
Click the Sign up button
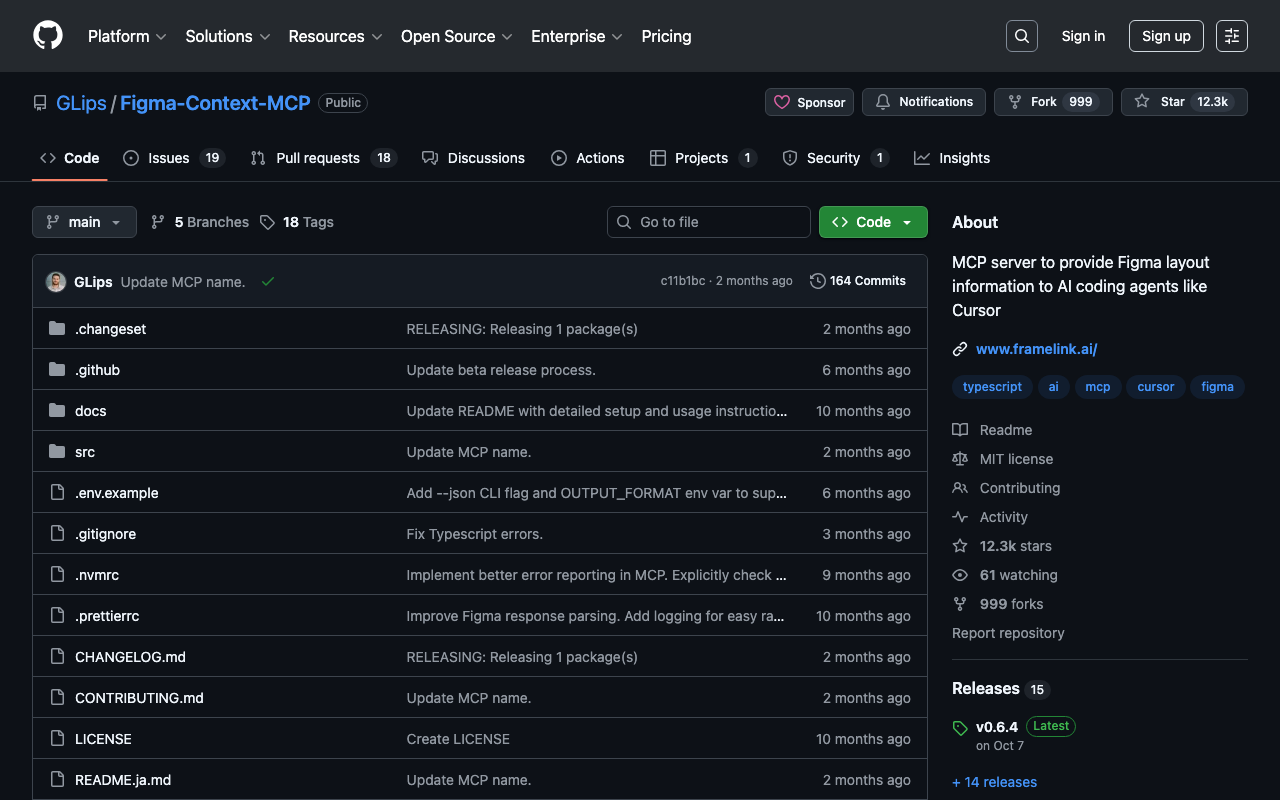1166,36
